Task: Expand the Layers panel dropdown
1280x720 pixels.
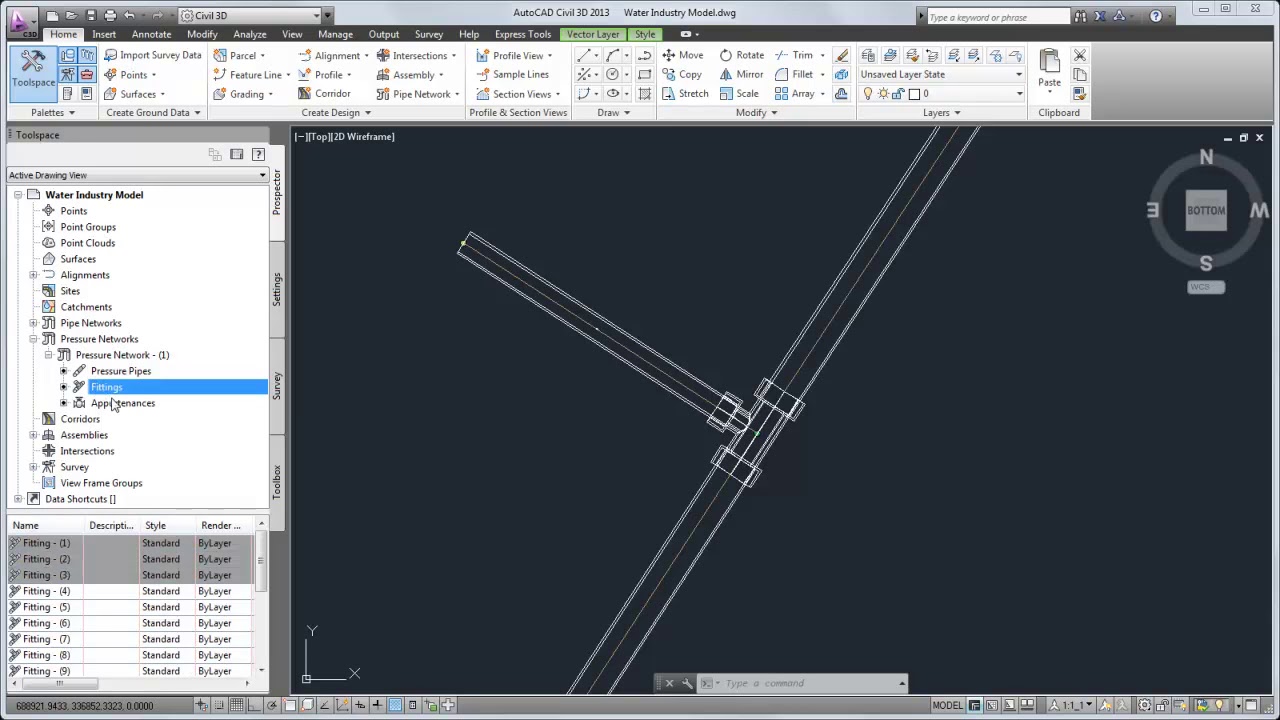Action: click(941, 112)
